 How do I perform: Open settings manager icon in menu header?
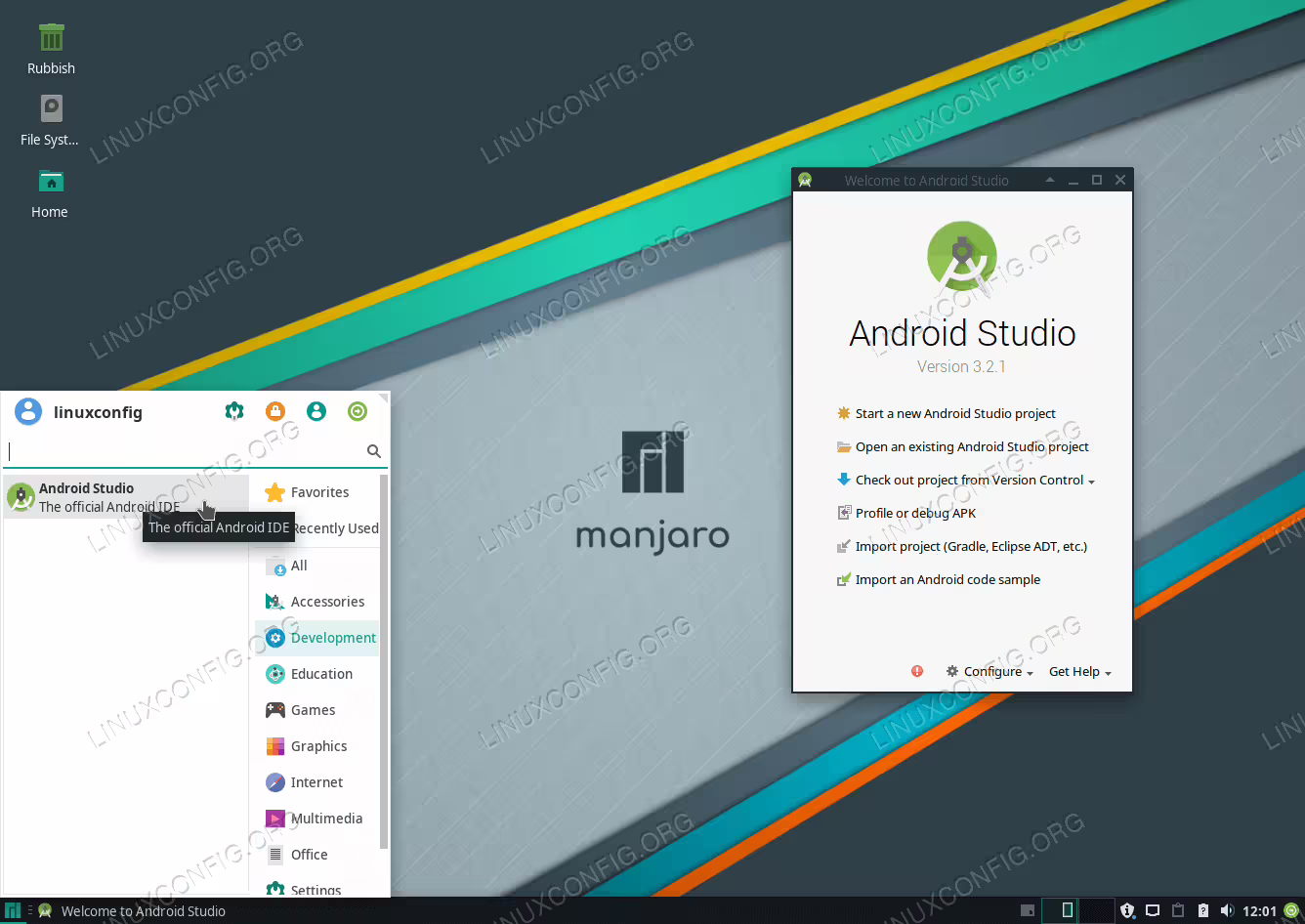pos(234,411)
